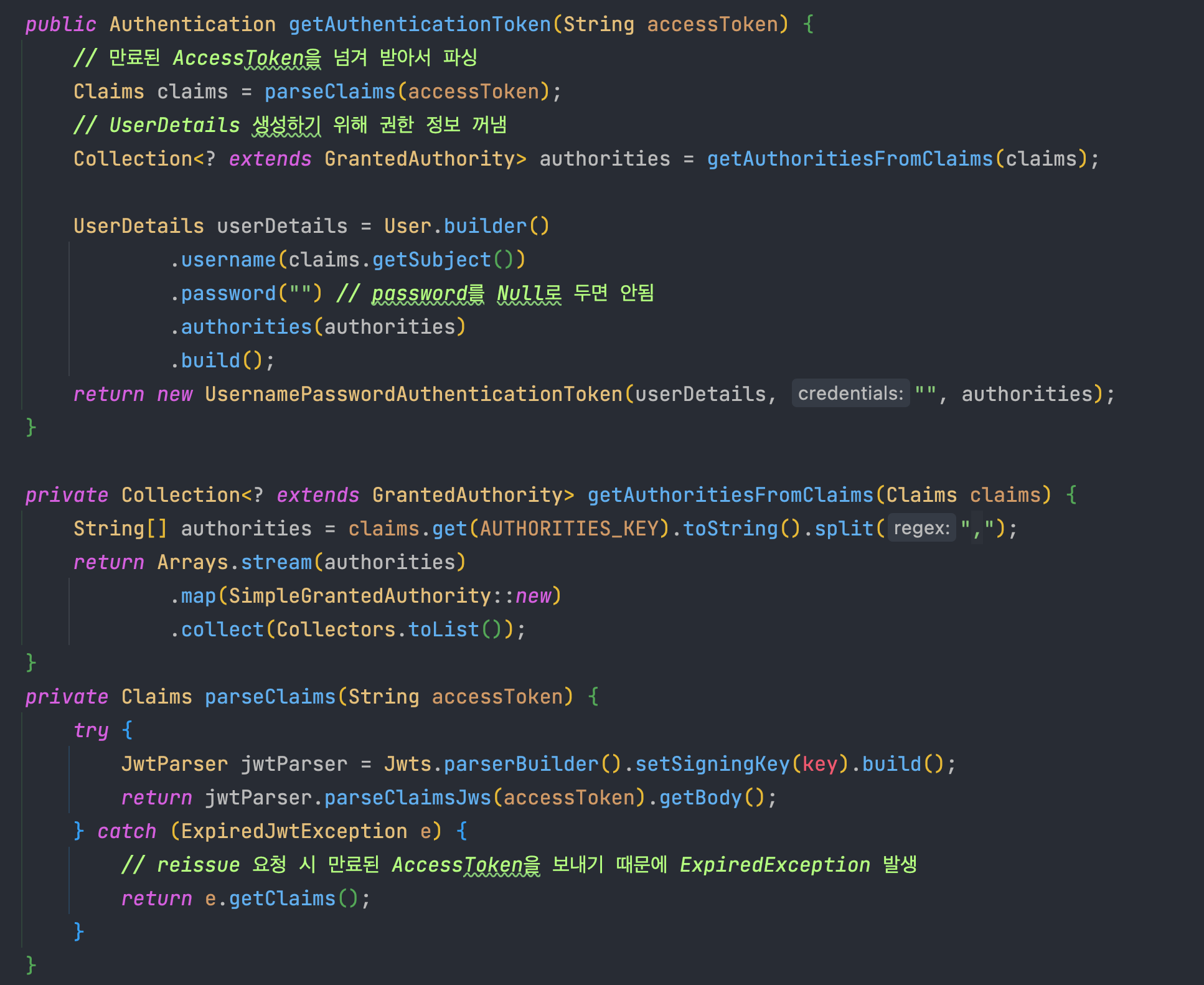The width and height of the screenshot is (1204, 985).
Task: Click the getAuthenticationToken method name
Action: [420, 24]
